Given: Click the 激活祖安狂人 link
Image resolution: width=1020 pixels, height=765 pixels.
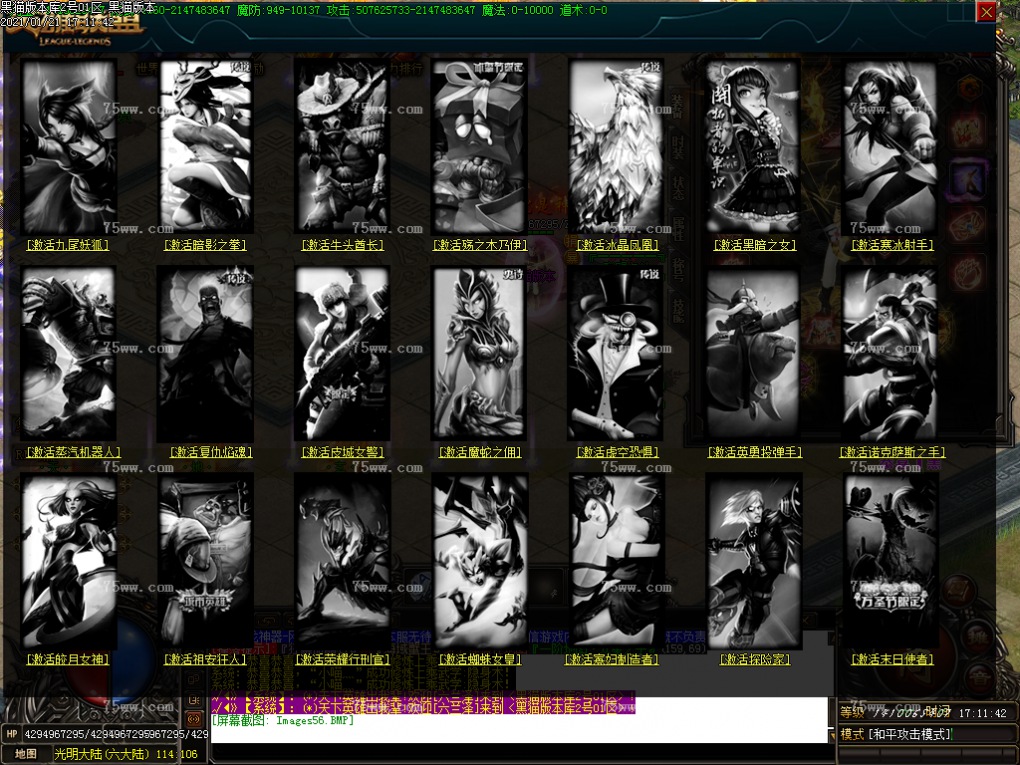Looking at the screenshot, I should tap(205, 659).
